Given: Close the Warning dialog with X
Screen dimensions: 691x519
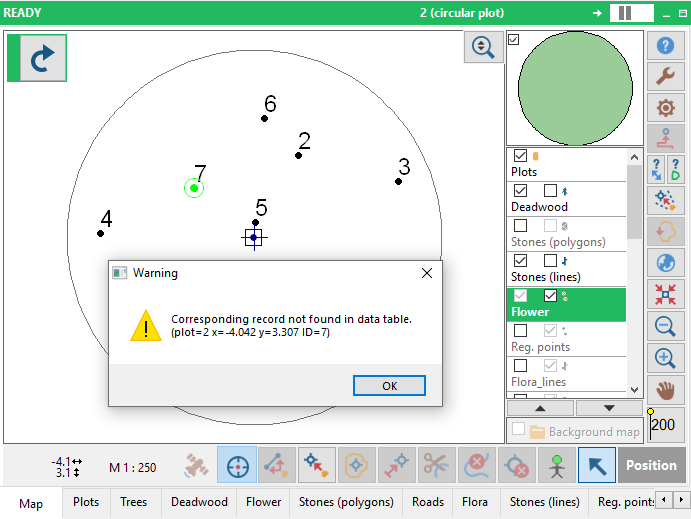Looking at the screenshot, I should (x=427, y=272).
